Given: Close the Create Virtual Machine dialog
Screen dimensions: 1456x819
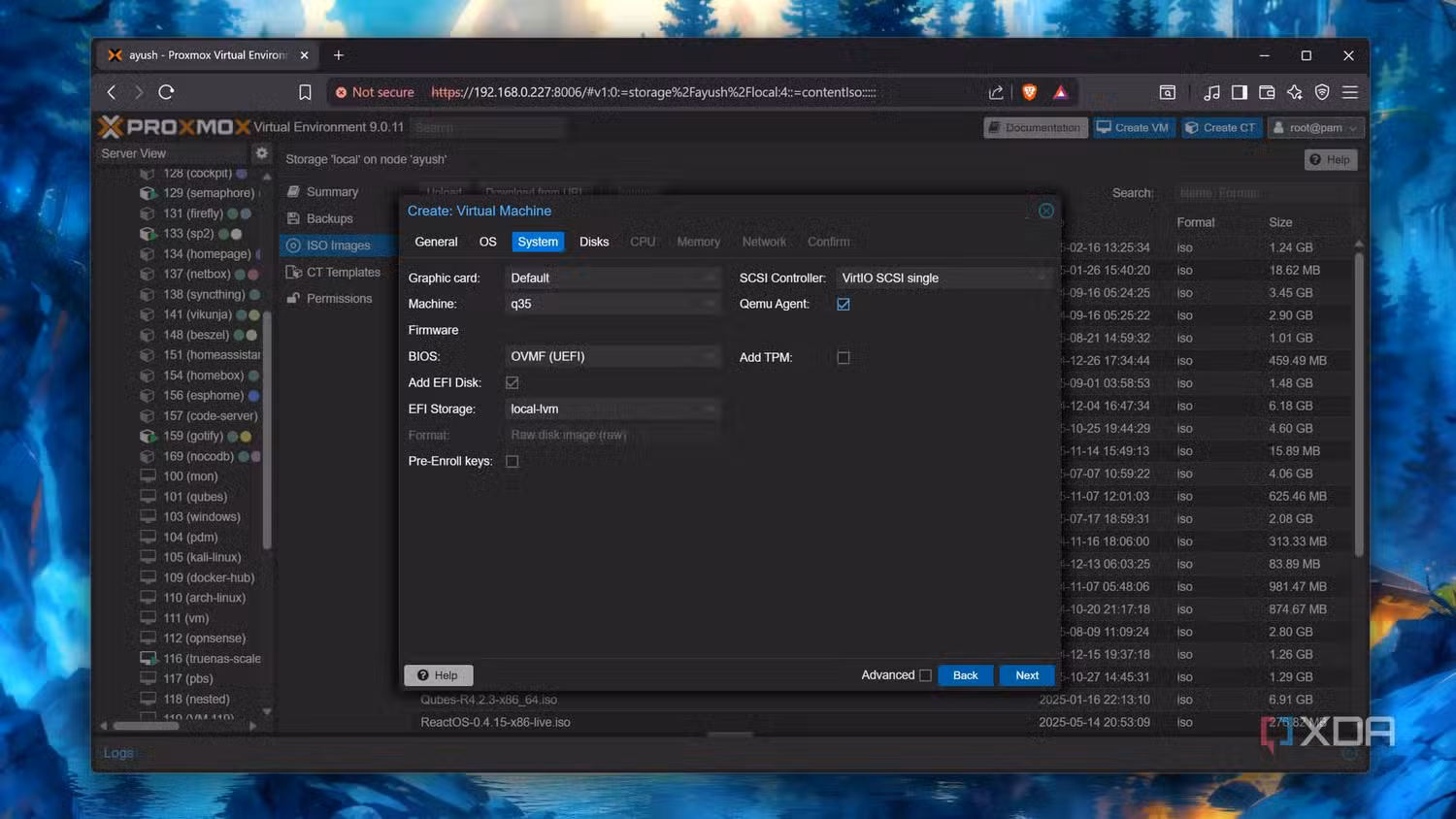Looking at the screenshot, I should click(1046, 211).
